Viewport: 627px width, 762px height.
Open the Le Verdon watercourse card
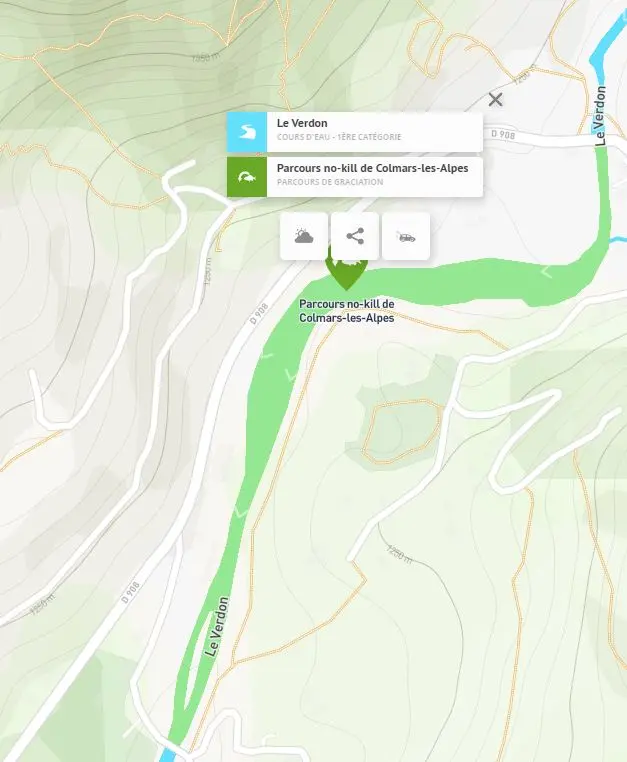[355, 132]
